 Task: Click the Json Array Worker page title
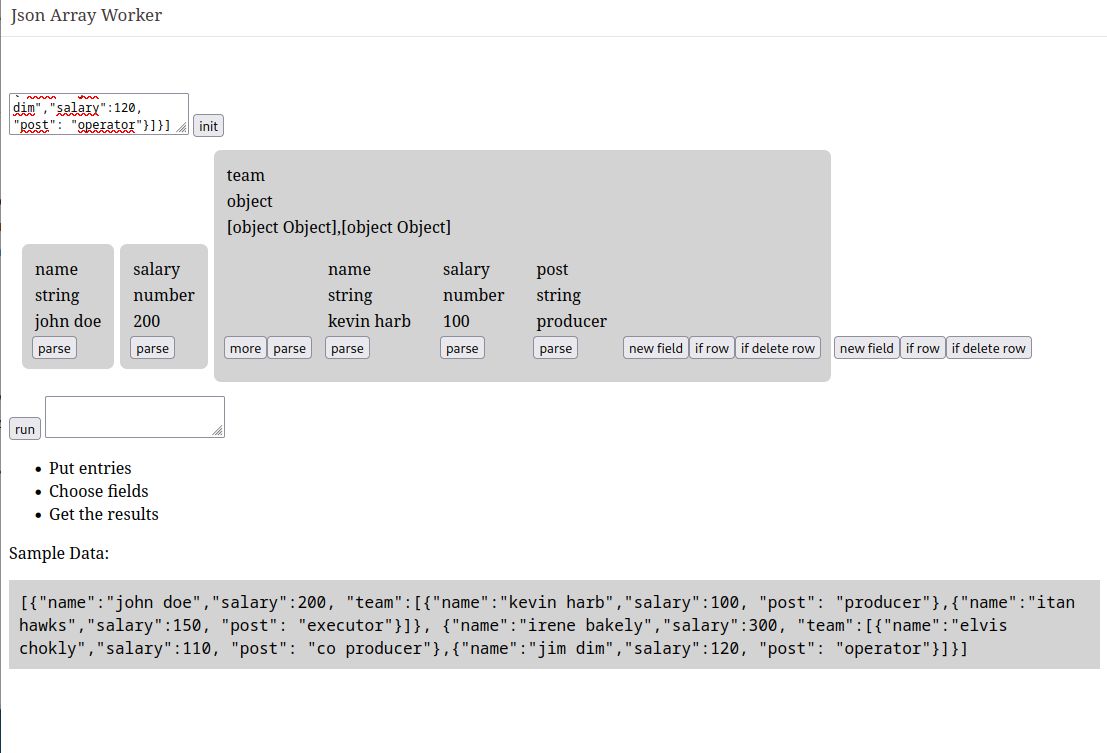[86, 15]
